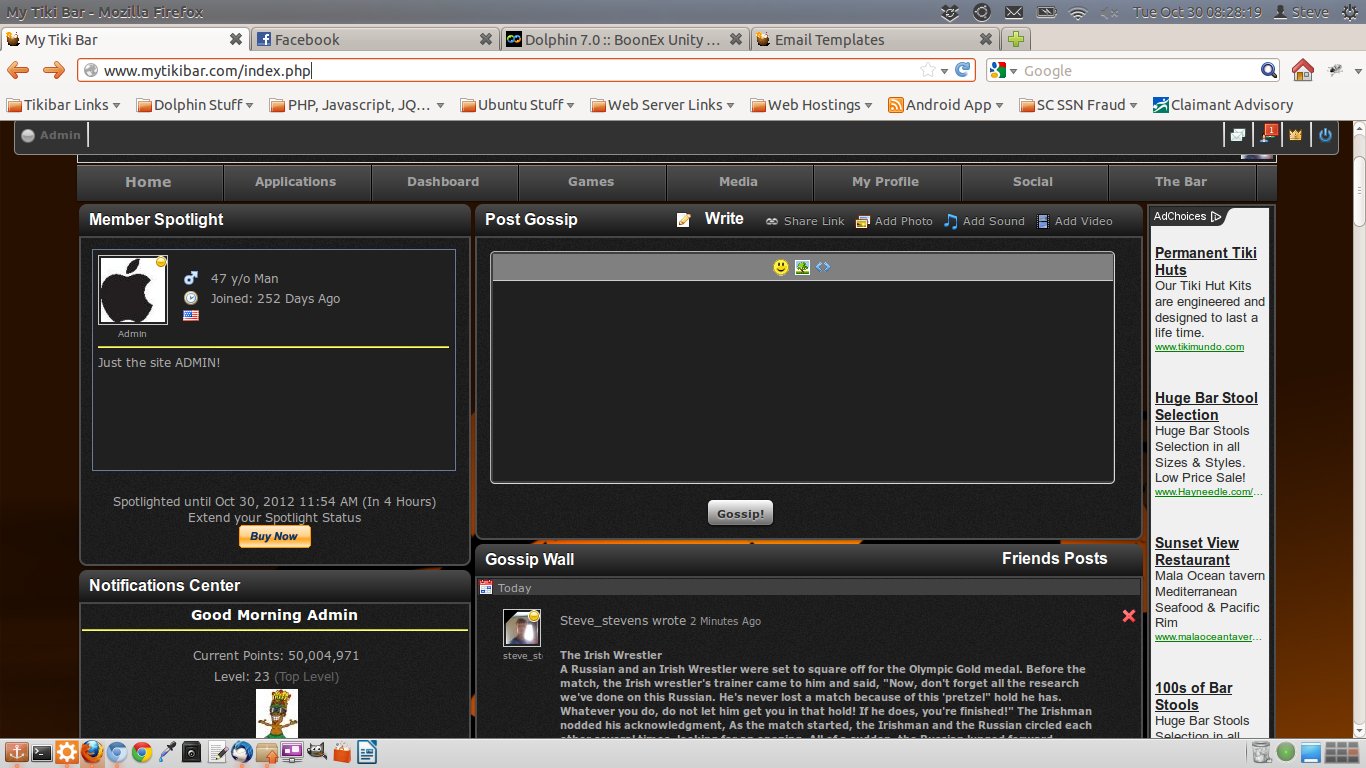This screenshot has height=768, width=1366.
Task: Click the crown icon in the admin bar
Action: 1296,135
